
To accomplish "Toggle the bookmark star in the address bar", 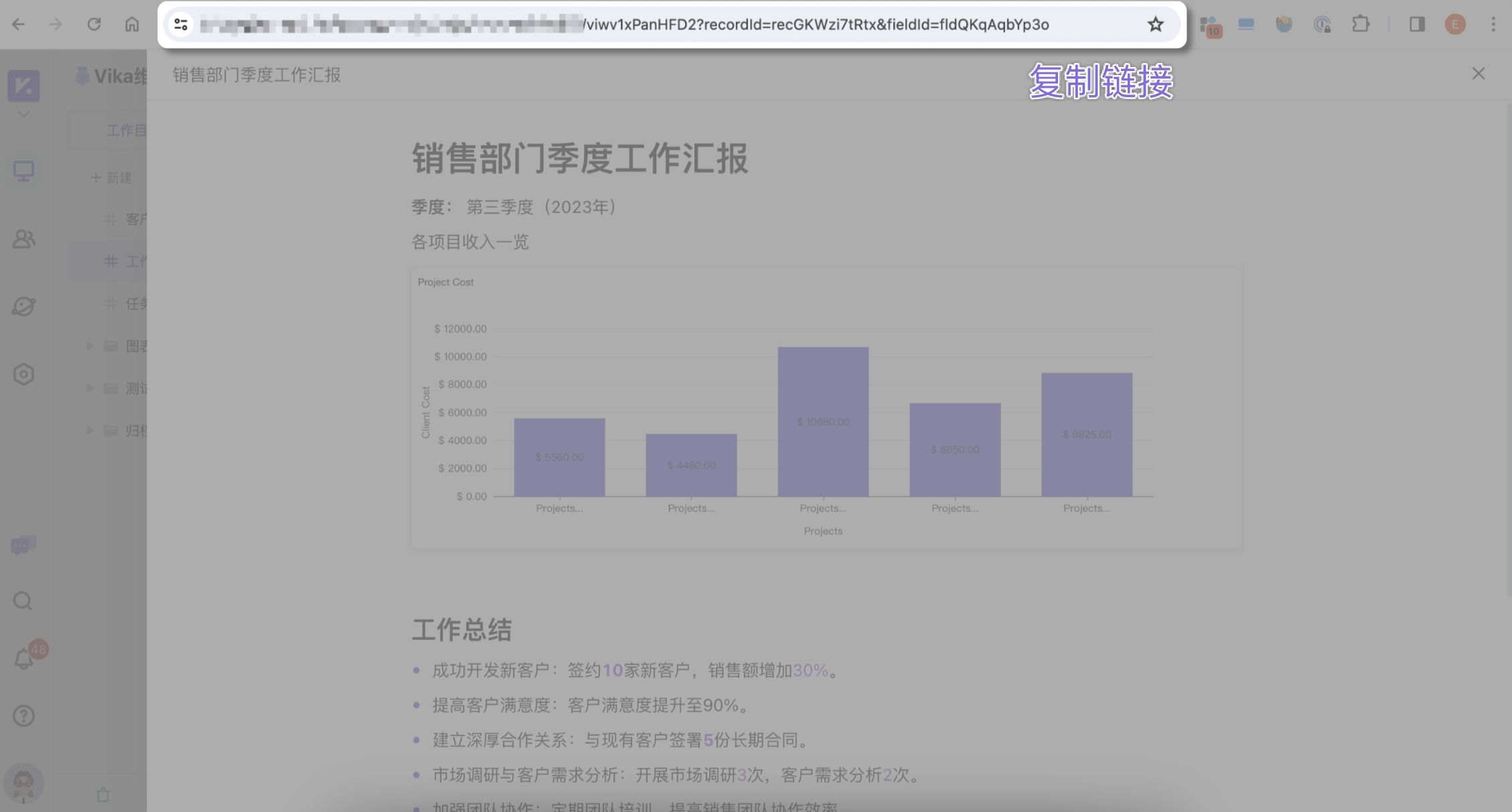I will point(1154,24).
